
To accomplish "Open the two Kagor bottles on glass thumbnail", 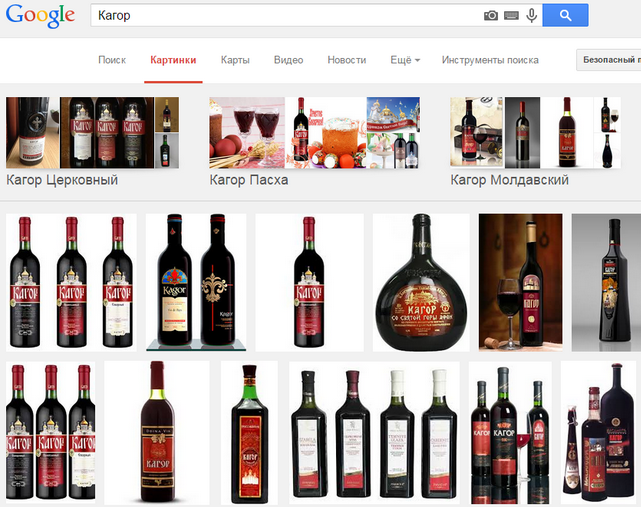I will click(196, 282).
